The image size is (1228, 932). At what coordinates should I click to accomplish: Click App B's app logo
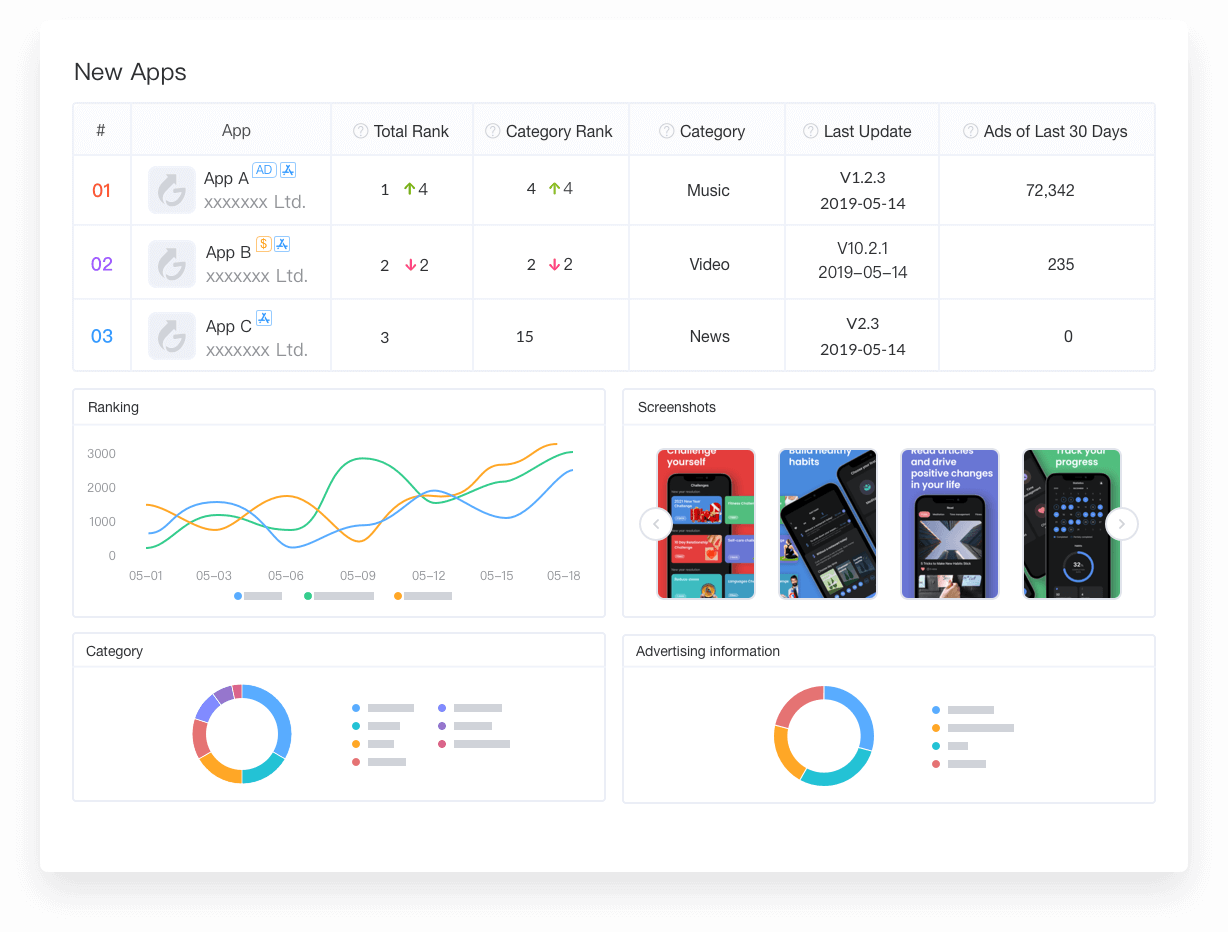pos(171,264)
